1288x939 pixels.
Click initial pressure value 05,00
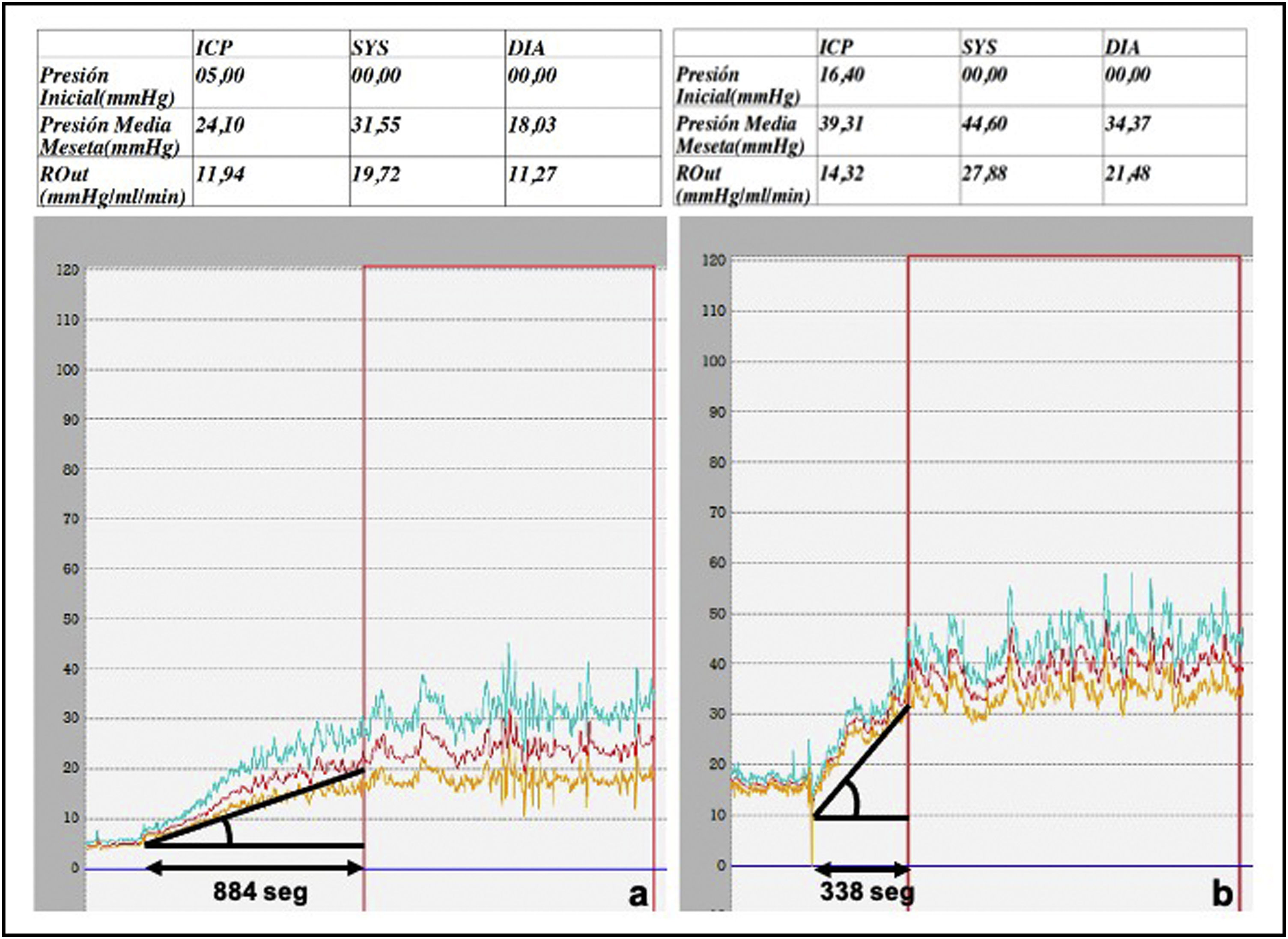220,75
